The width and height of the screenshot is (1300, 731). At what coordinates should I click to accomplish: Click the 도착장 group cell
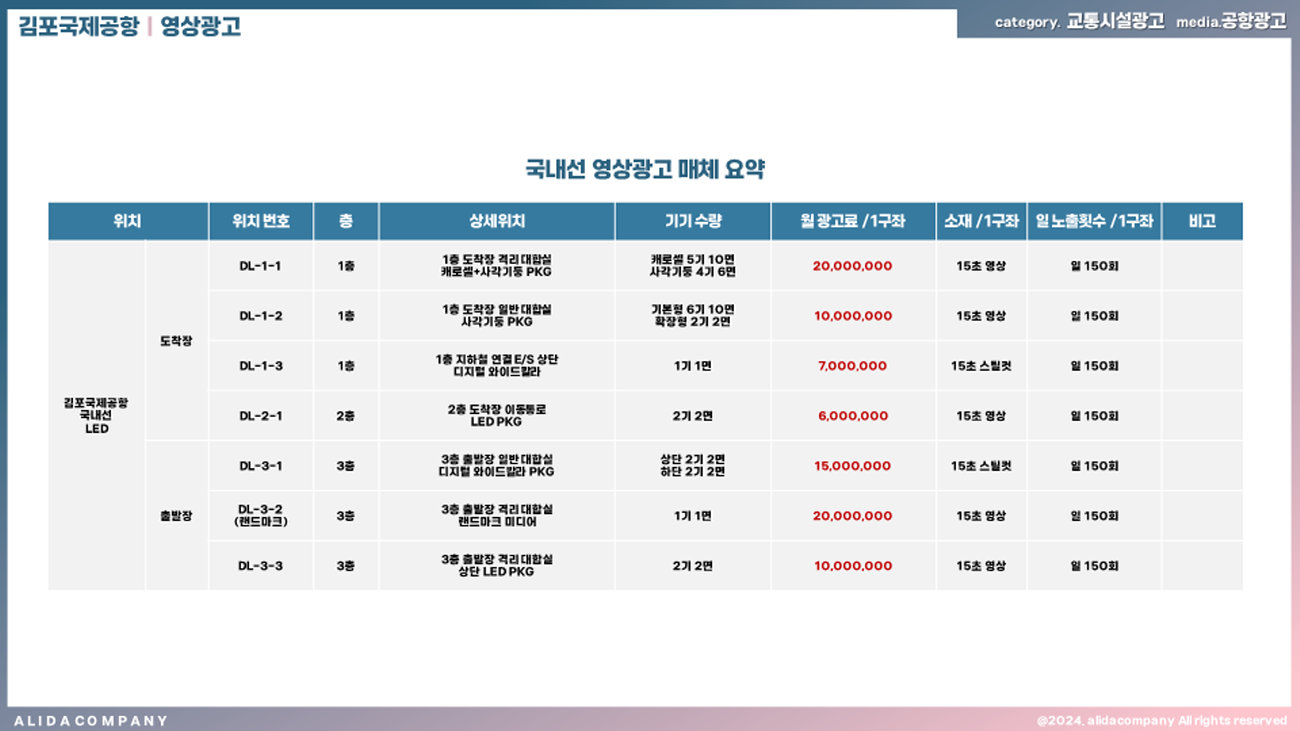tap(176, 341)
